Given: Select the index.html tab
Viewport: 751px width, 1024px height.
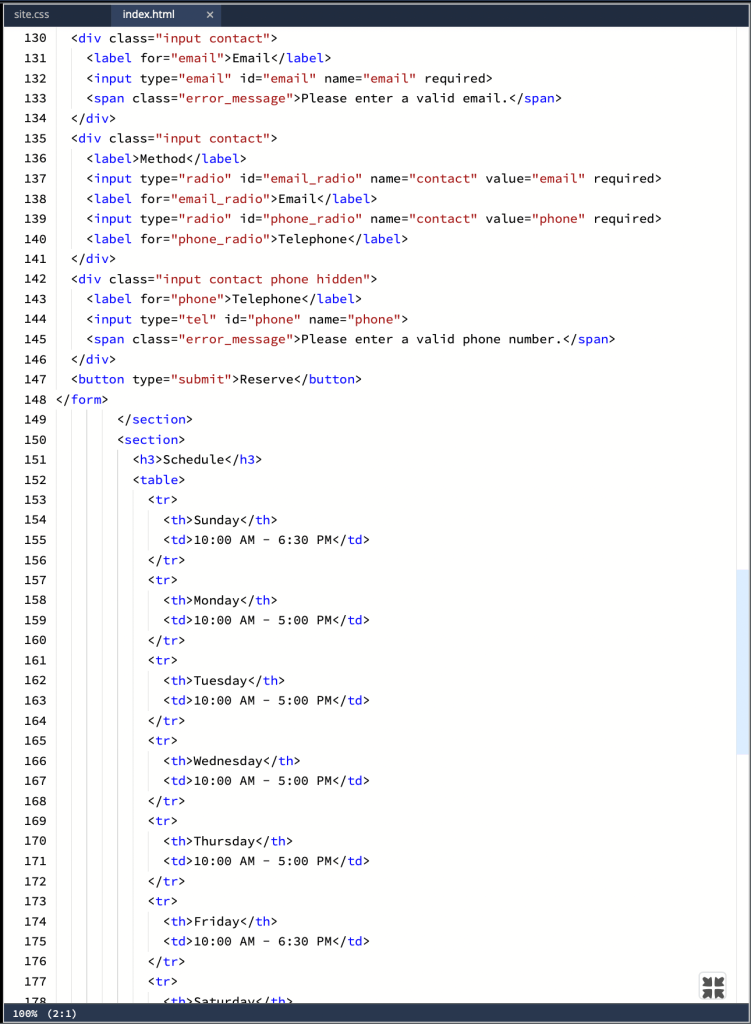Looking at the screenshot, I should point(148,15).
